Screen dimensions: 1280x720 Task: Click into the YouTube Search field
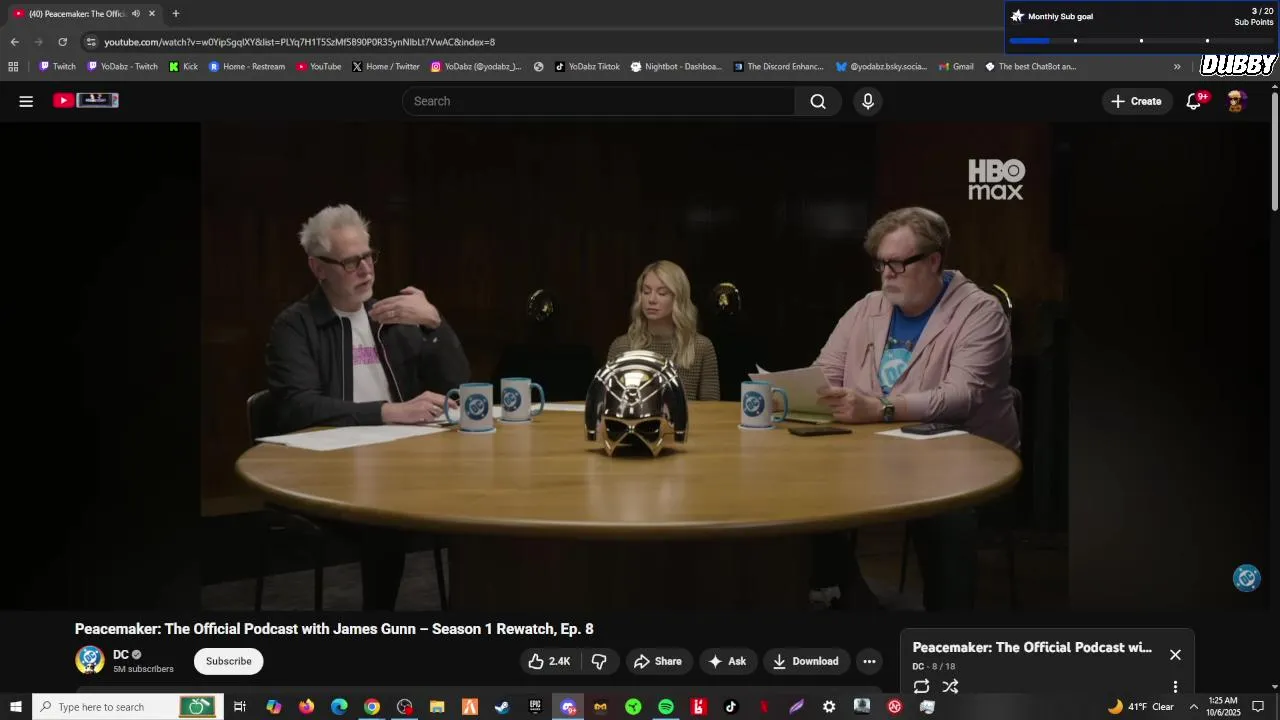pyautogui.click(x=598, y=101)
